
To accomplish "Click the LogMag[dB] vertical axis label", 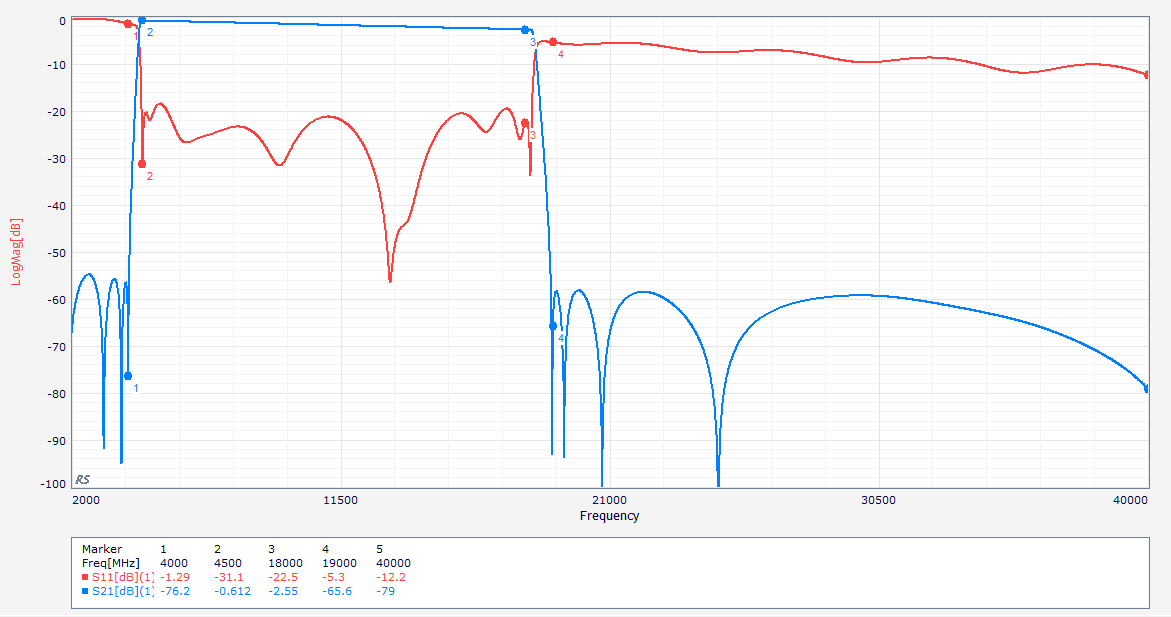I will (x=16, y=252).
